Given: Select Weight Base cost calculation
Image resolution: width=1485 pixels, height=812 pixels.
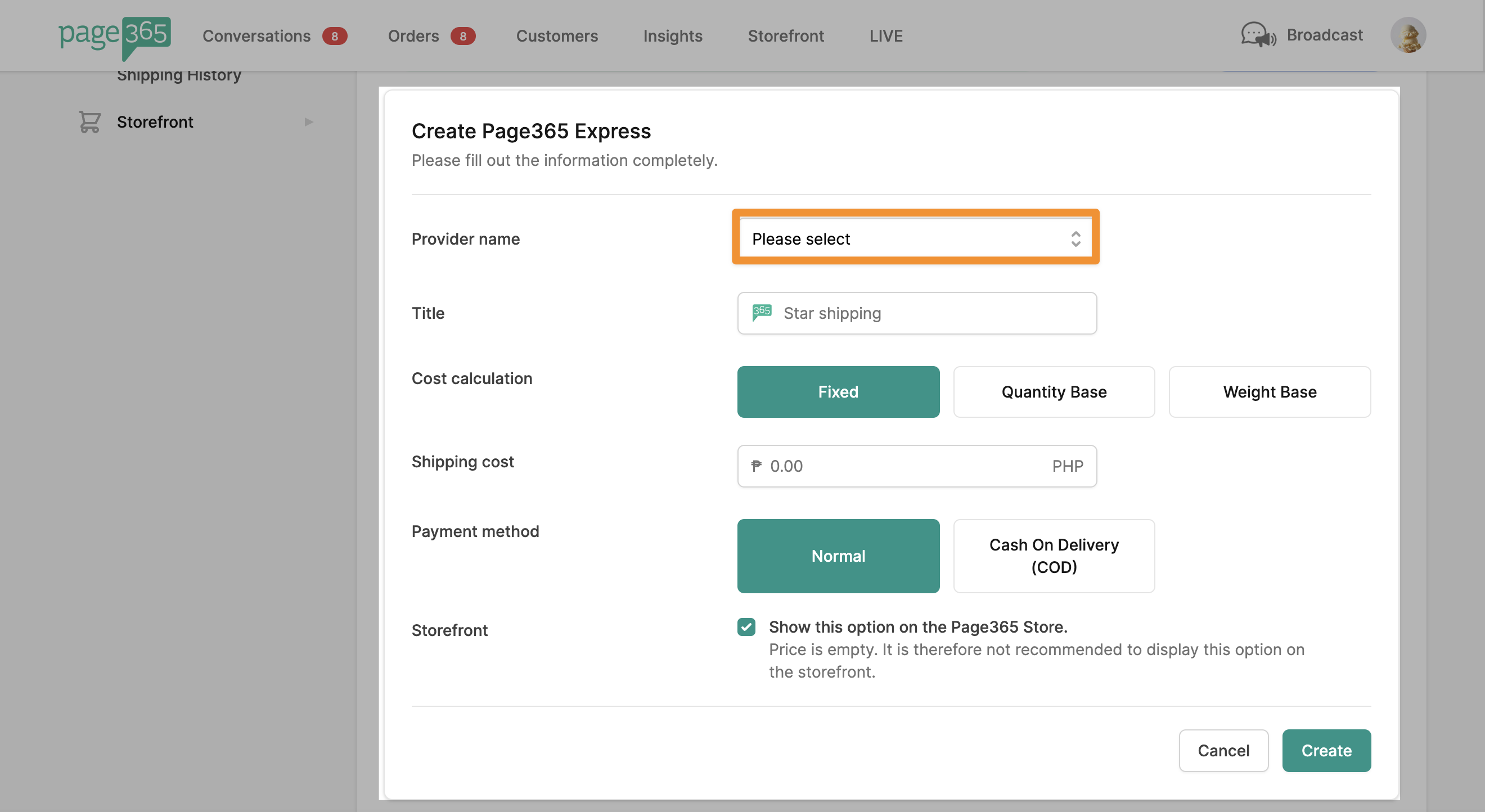Looking at the screenshot, I should 1270,391.
